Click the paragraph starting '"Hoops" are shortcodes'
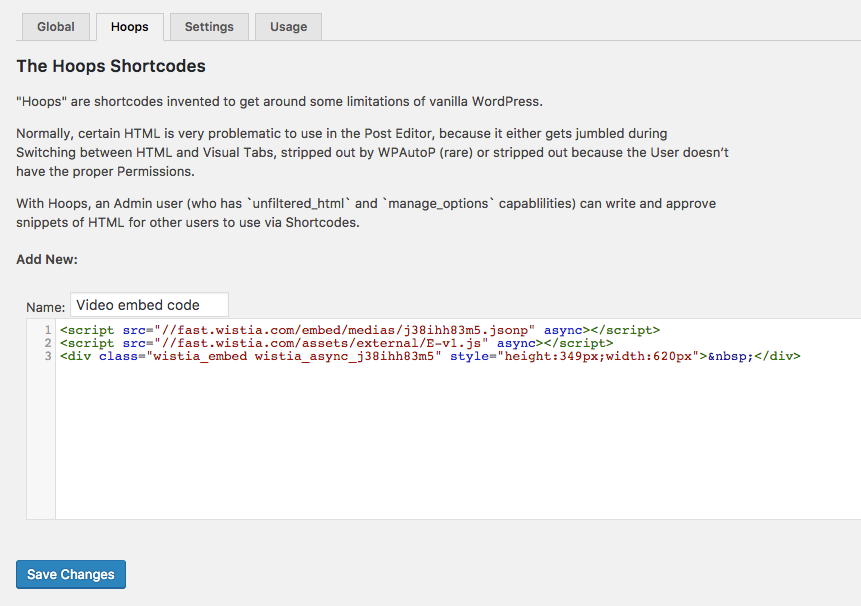Viewport: 861px width, 606px height. (279, 102)
